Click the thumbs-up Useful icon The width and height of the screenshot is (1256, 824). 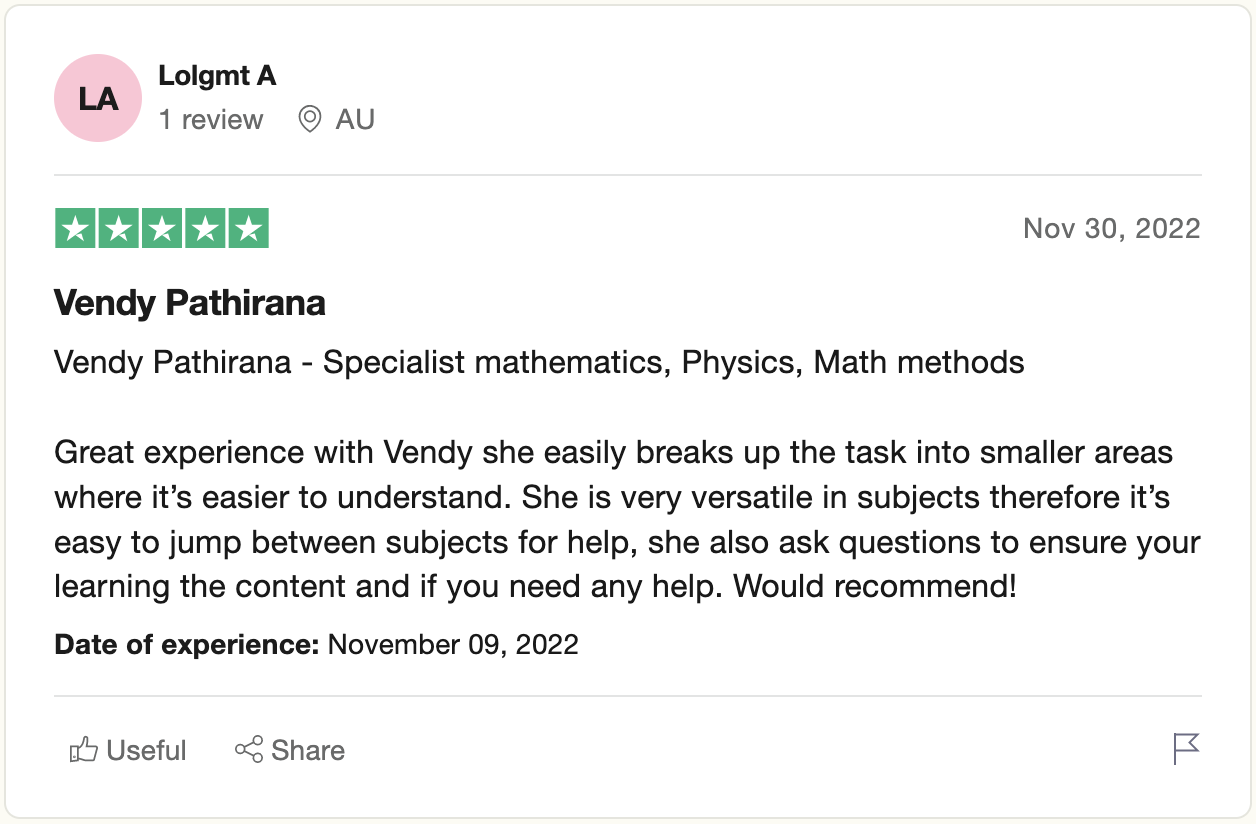click(83, 750)
